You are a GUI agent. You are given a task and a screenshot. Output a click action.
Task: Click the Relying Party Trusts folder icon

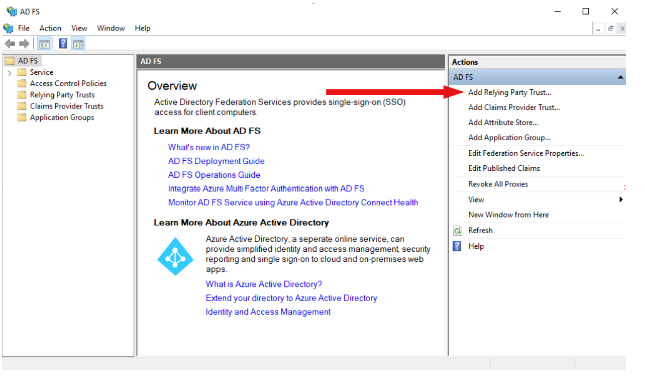click(x=22, y=95)
